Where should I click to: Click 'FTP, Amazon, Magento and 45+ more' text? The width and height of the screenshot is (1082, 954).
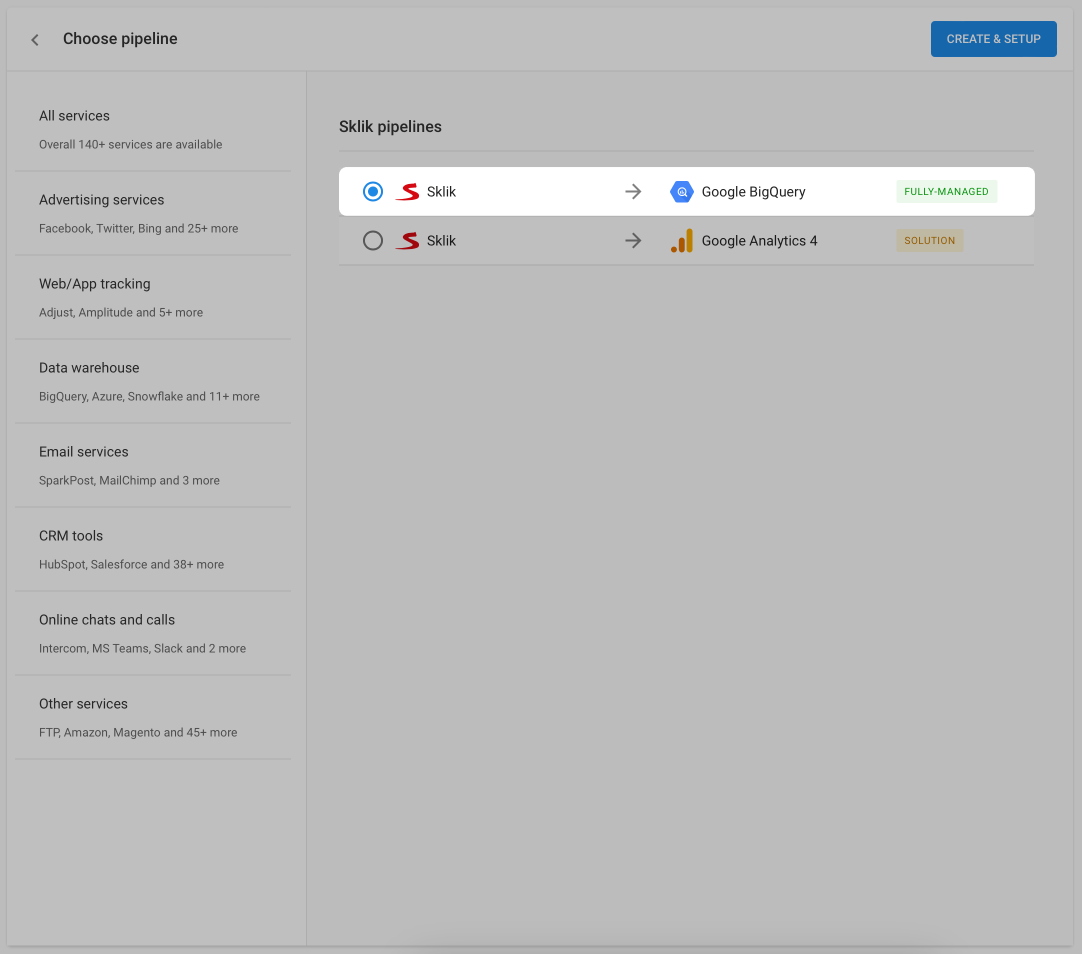pos(138,733)
